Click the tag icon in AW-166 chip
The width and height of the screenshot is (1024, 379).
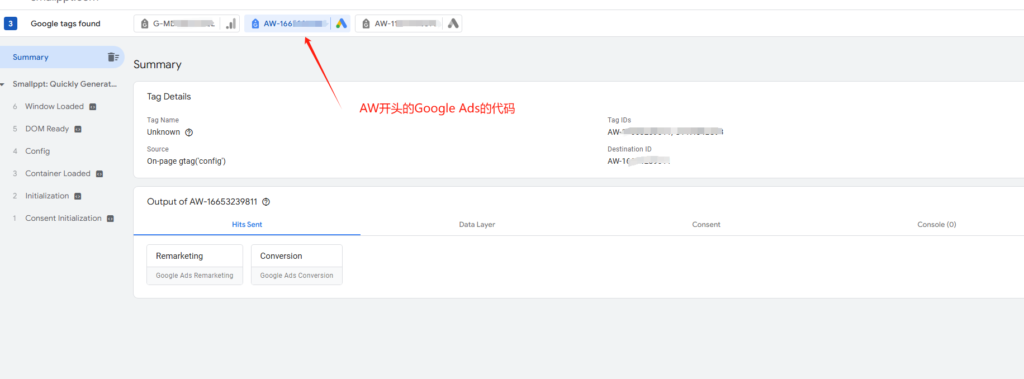pos(255,24)
